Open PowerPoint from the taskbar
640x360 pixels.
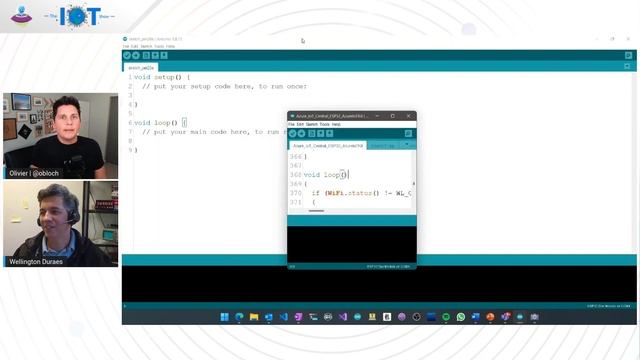pyautogui.click(x=490, y=317)
